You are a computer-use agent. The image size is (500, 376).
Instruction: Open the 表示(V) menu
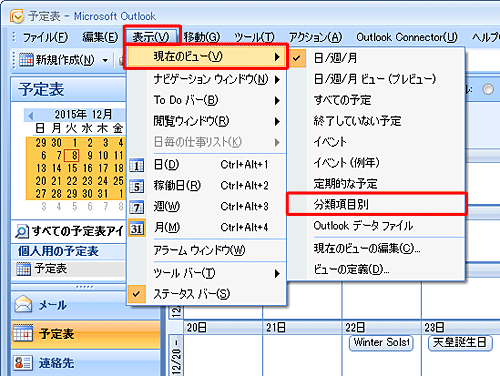(151, 37)
